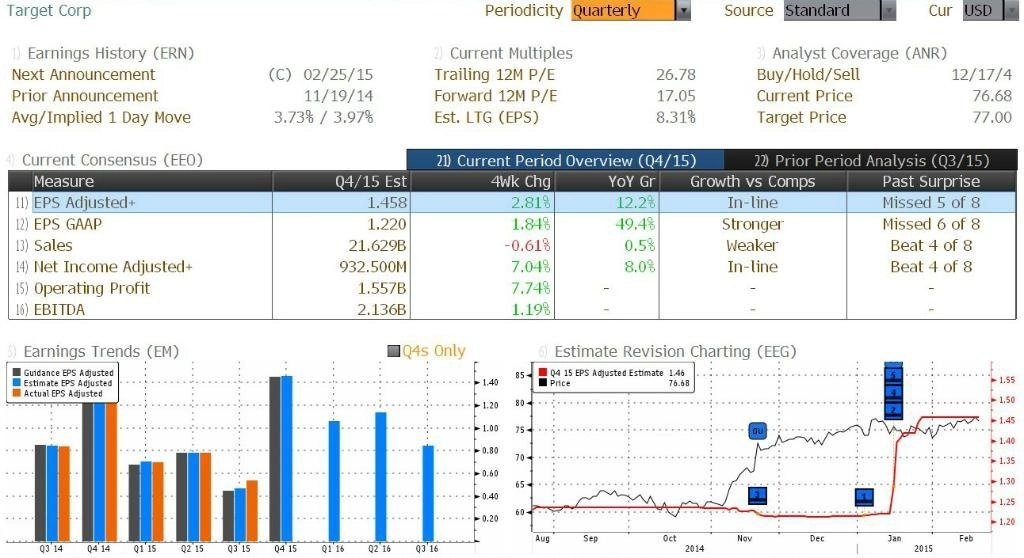
Task: Click the Prior Announcement date 11/19/14
Action: click(338, 96)
